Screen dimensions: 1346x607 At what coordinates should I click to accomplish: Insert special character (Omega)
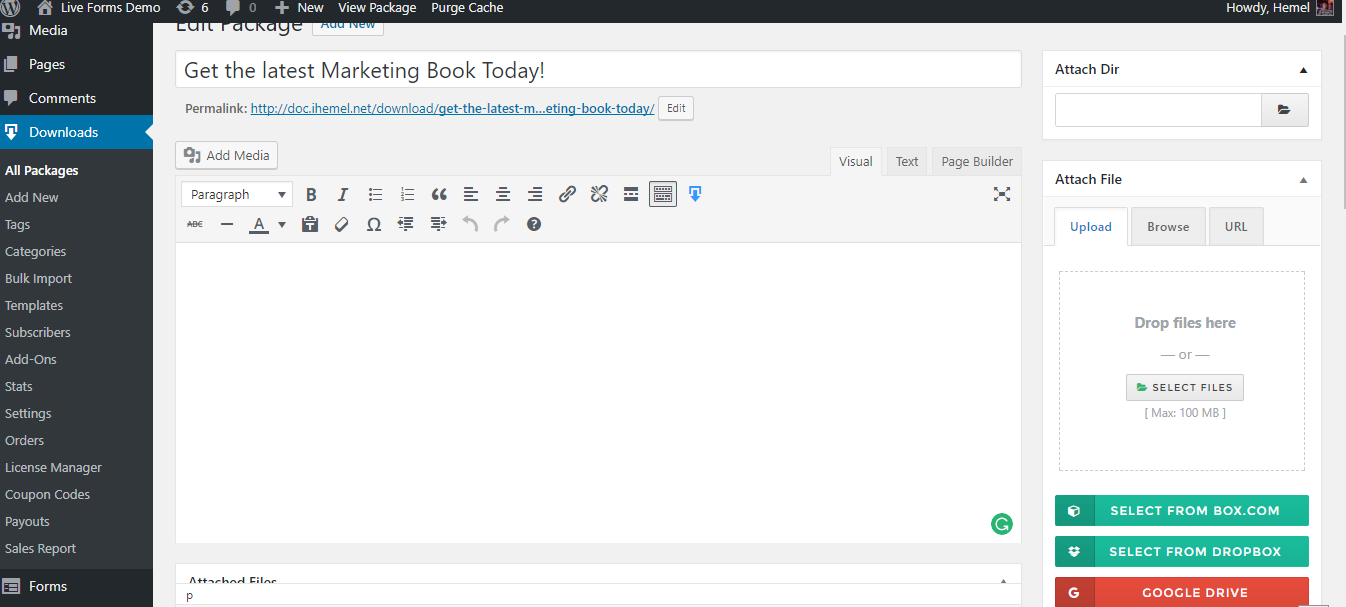pyautogui.click(x=374, y=225)
